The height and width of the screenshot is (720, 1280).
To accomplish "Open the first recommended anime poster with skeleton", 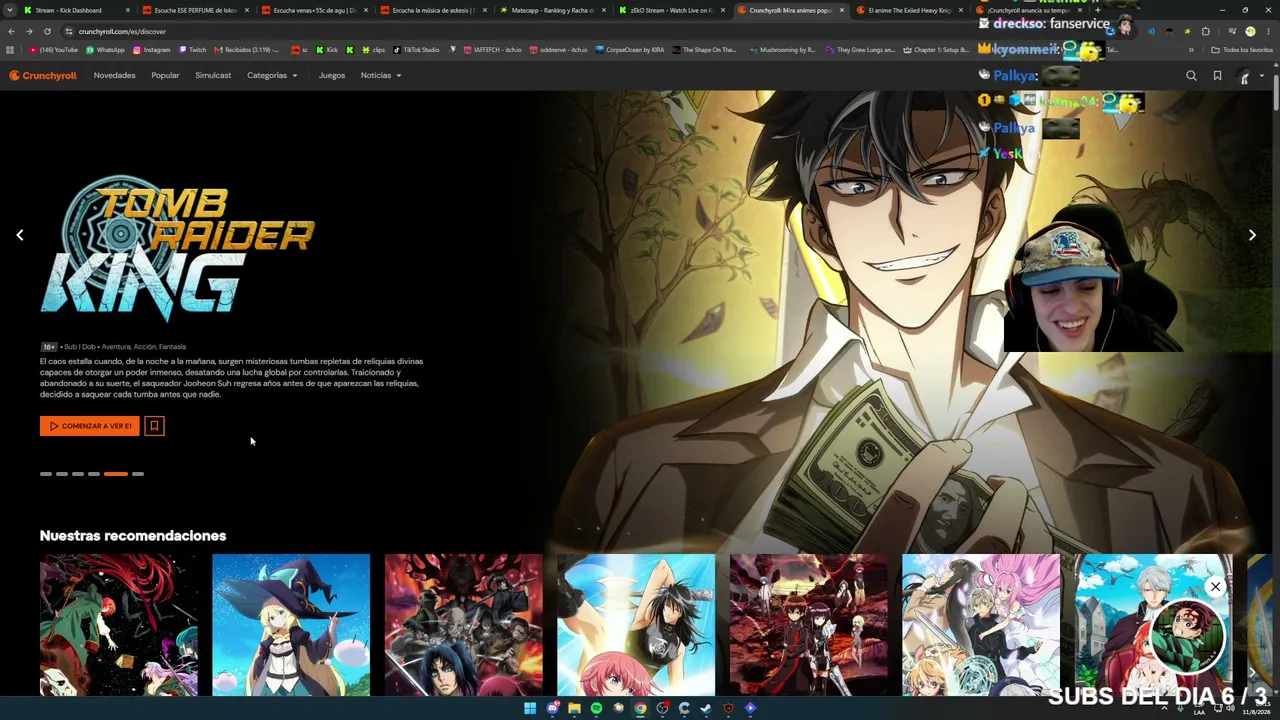I will point(119,625).
